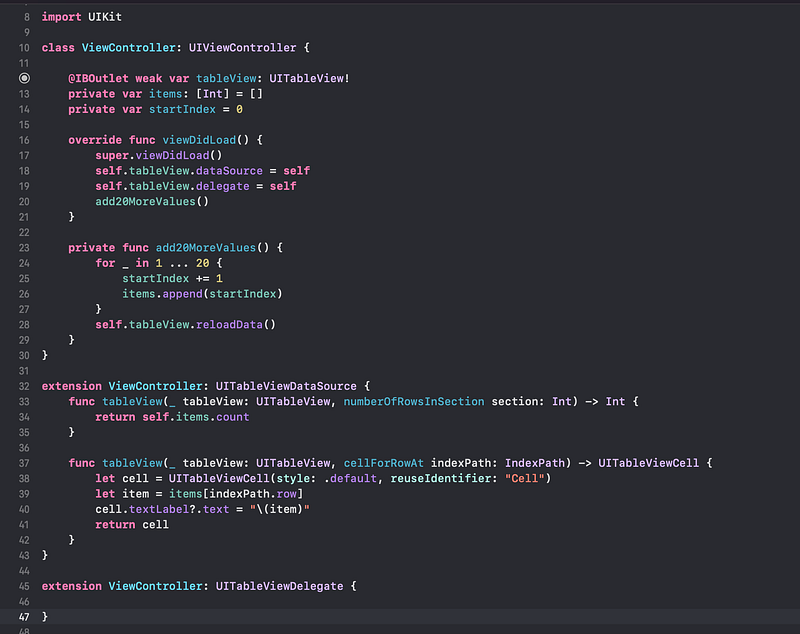This screenshot has height=634, width=800.
Task: Click dataSource on line 18
Action: pyautogui.click(x=229, y=171)
